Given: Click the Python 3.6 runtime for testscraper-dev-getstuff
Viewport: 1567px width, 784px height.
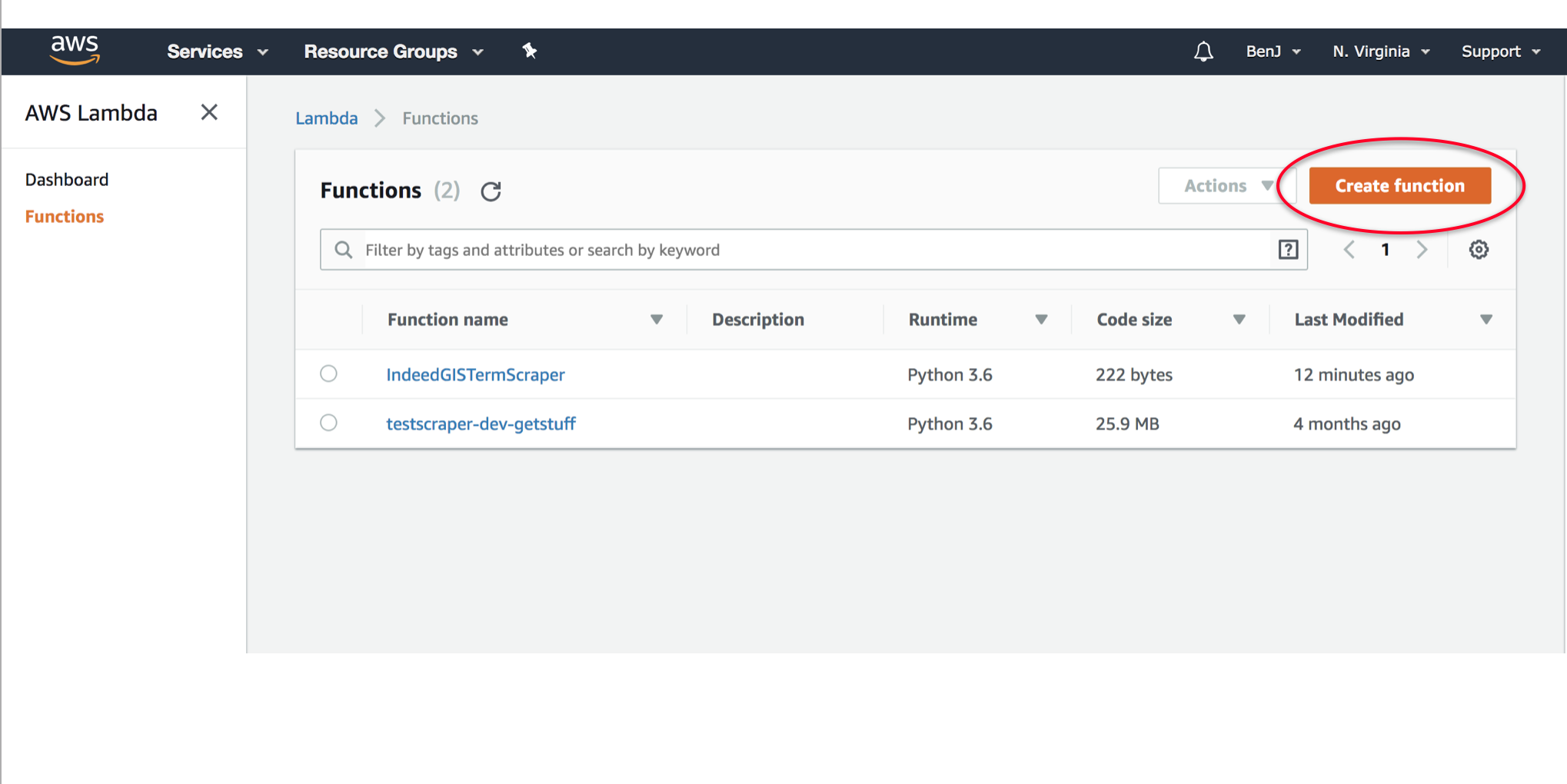Looking at the screenshot, I should click(x=950, y=424).
